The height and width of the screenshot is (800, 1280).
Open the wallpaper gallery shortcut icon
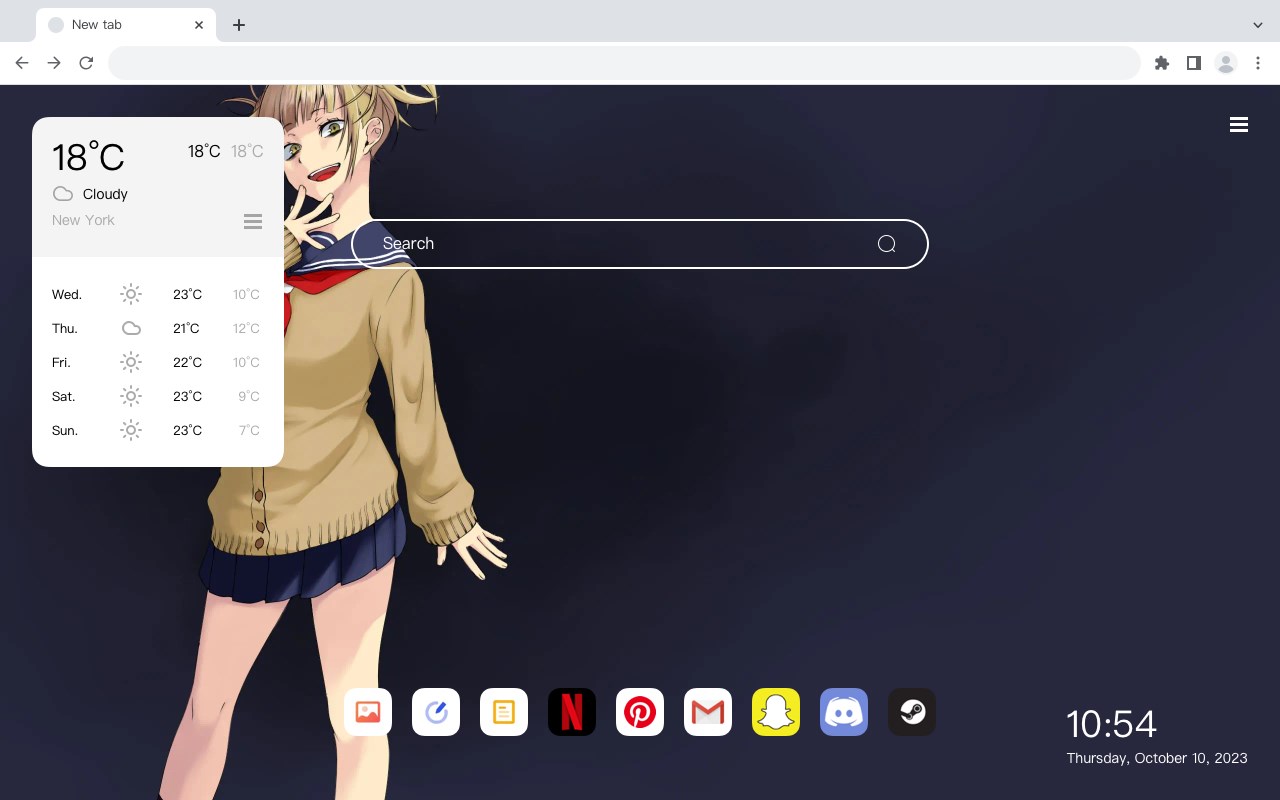coord(368,712)
